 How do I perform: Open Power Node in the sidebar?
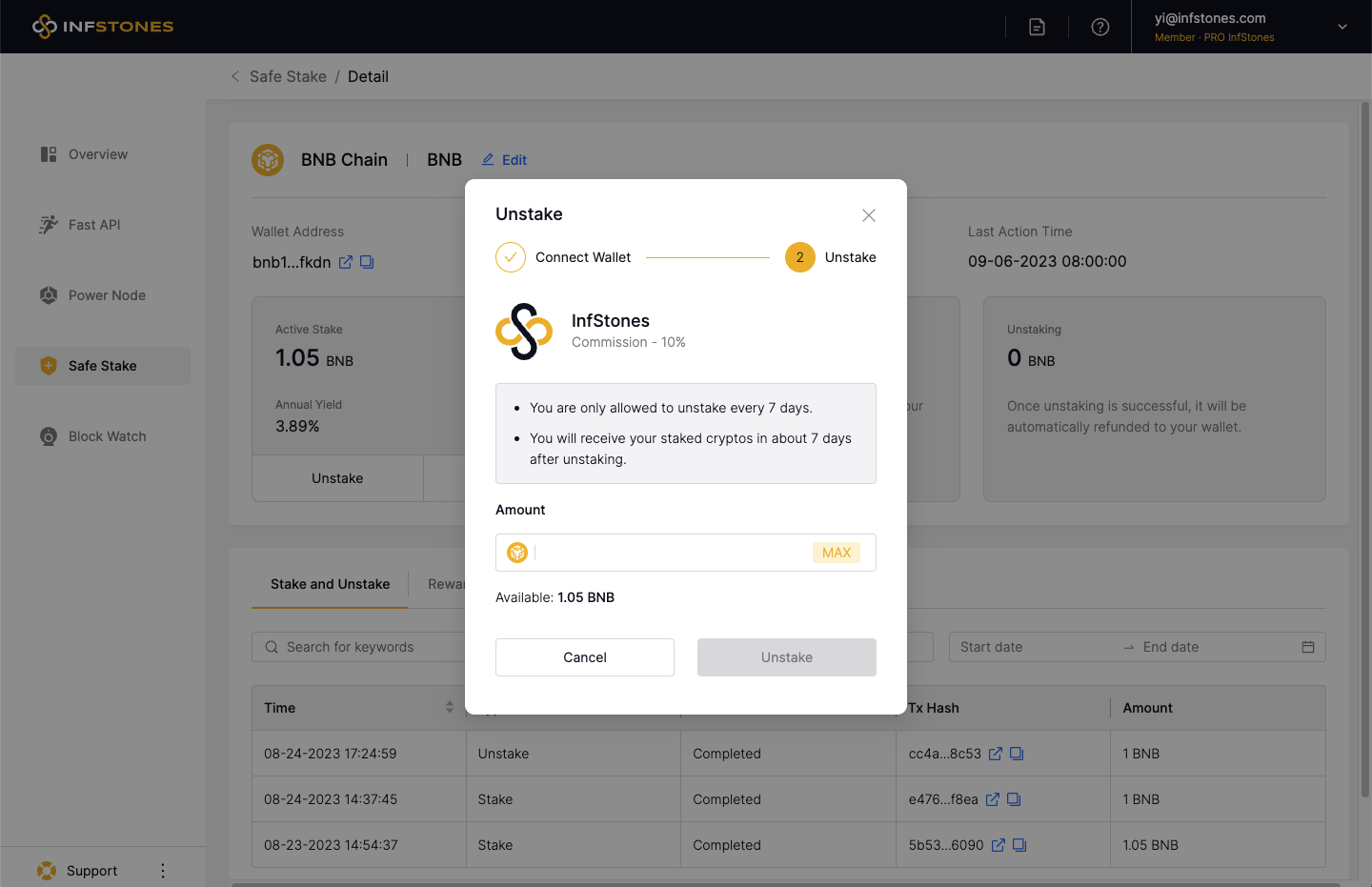103,295
